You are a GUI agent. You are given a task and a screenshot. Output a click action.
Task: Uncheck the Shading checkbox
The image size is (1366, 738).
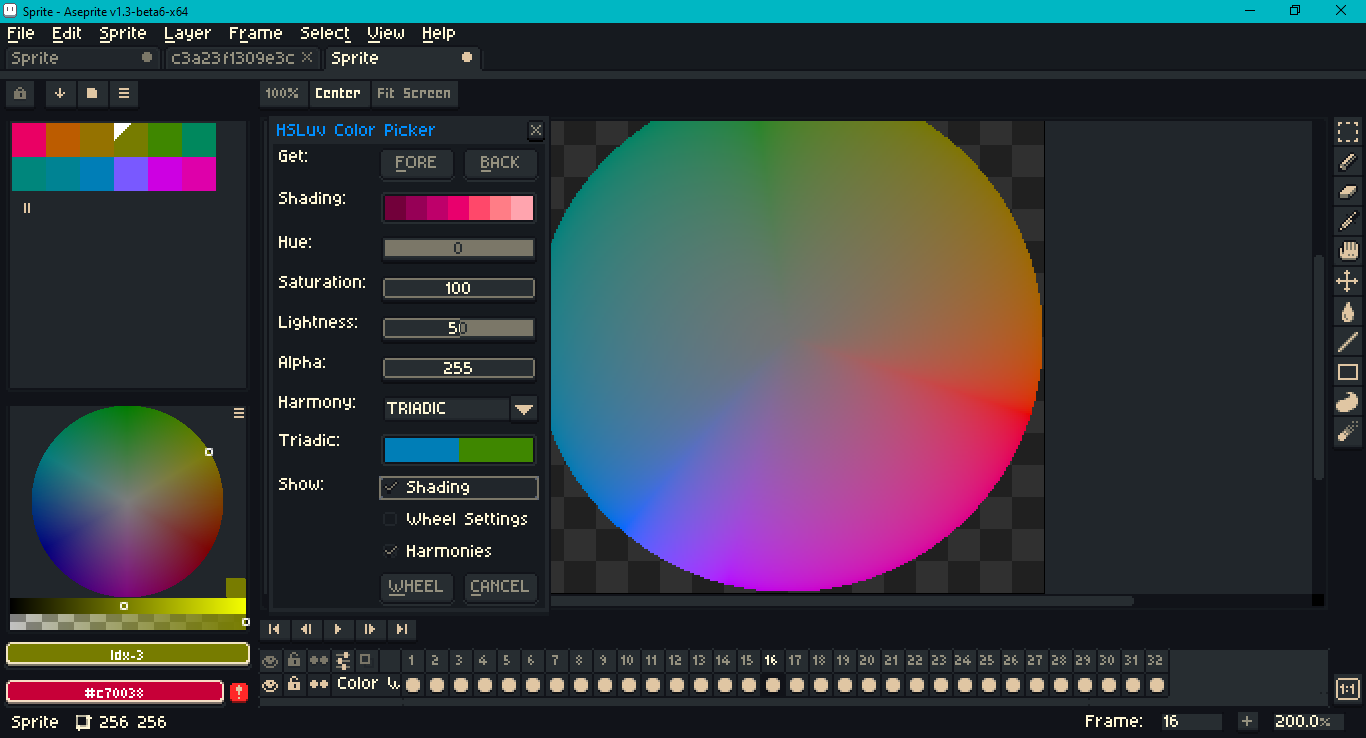tap(391, 487)
